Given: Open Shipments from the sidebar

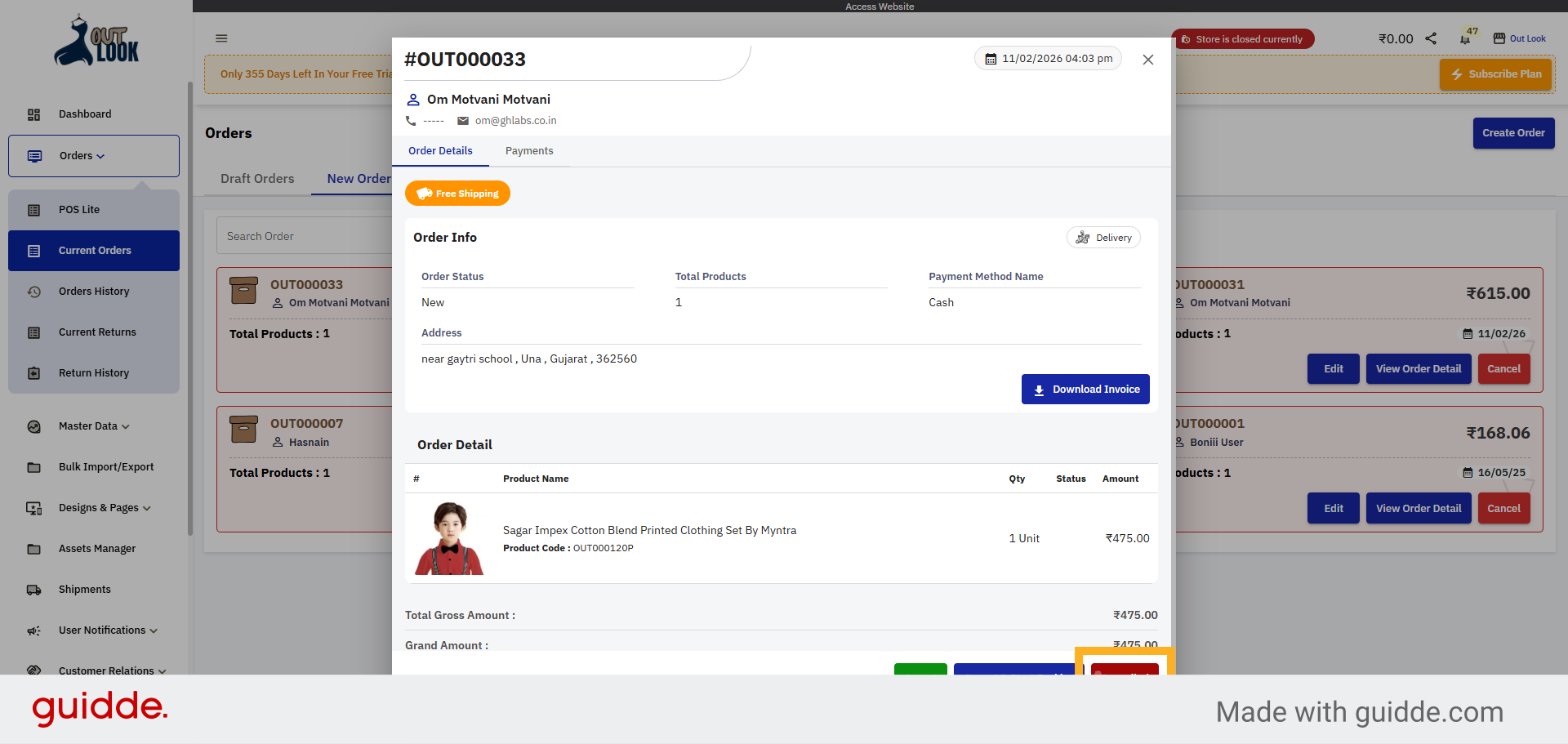Looking at the screenshot, I should coord(94,590).
